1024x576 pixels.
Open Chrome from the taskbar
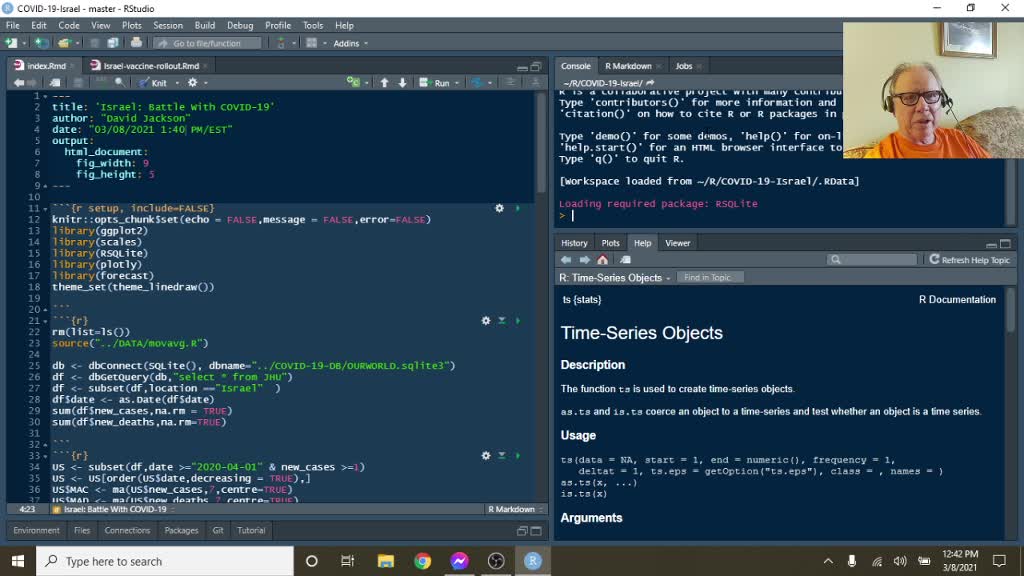[423, 561]
